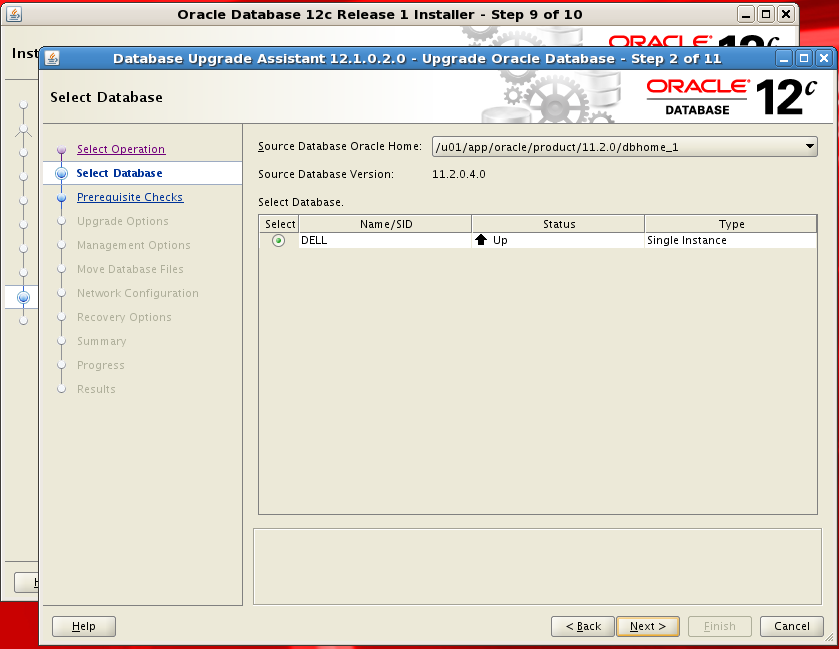Click the Select Operation step bullet icon
Image resolution: width=839 pixels, height=649 pixels.
[x=62, y=150]
